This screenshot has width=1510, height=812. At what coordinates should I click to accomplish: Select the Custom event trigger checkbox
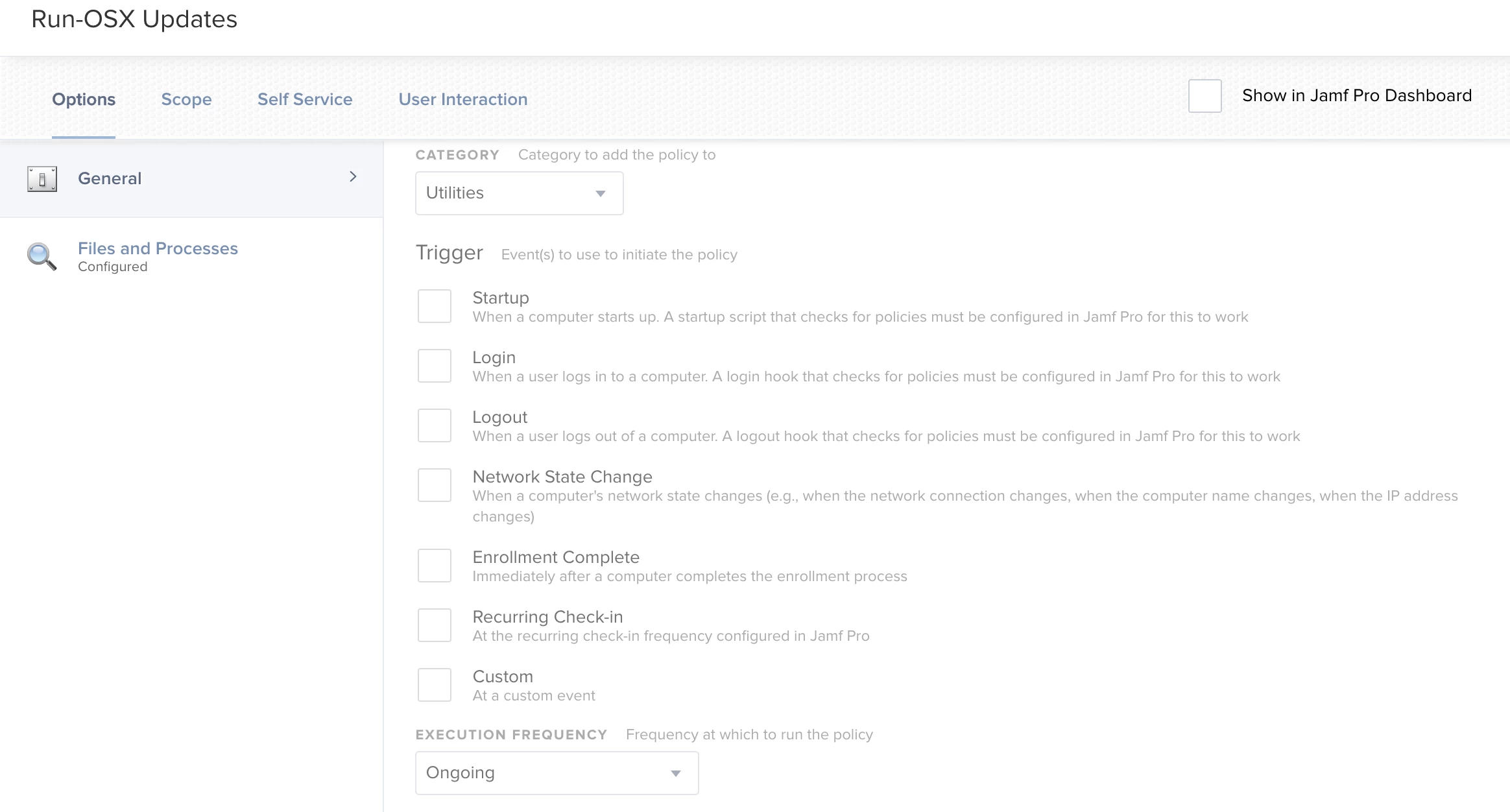pyautogui.click(x=435, y=685)
